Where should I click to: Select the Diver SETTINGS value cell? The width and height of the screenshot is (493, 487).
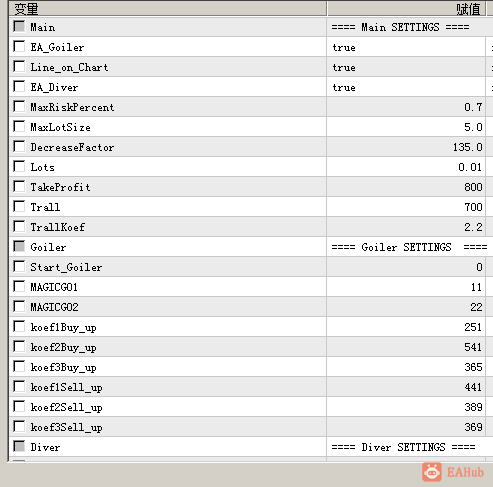(x=410, y=447)
